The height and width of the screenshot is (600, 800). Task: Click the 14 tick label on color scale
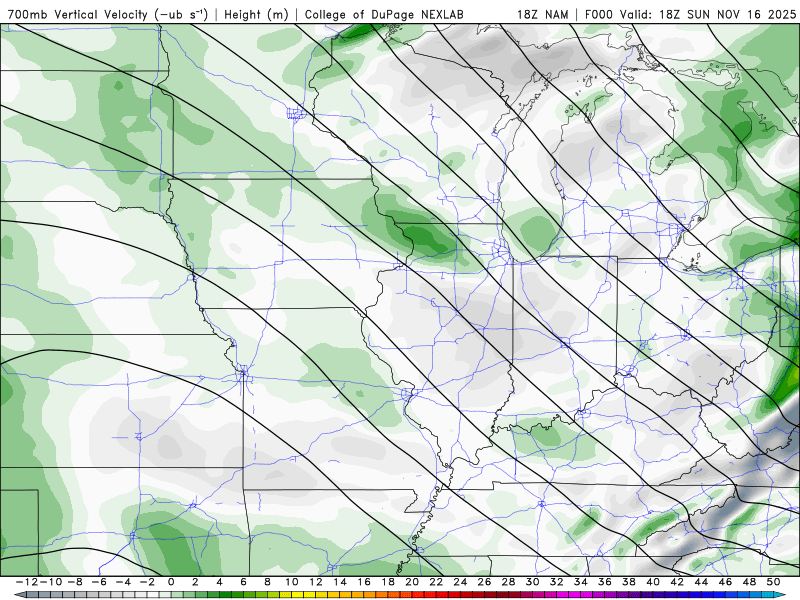tap(340, 582)
